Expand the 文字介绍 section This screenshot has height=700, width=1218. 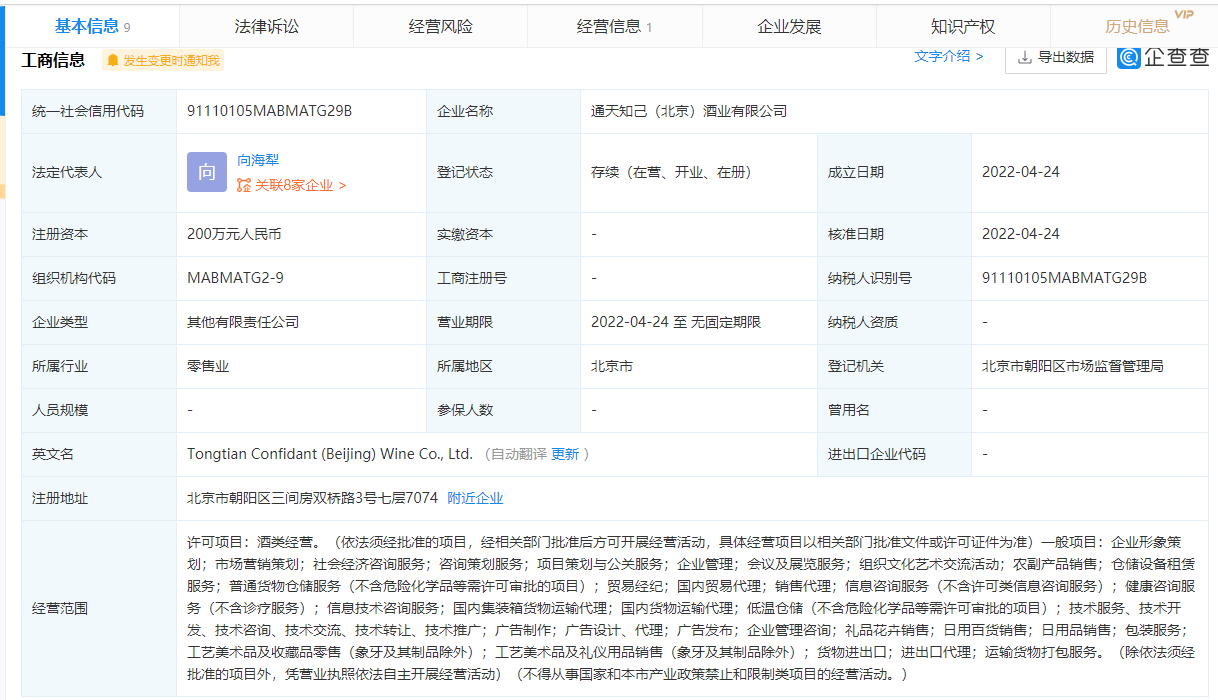(x=948, y=57)
